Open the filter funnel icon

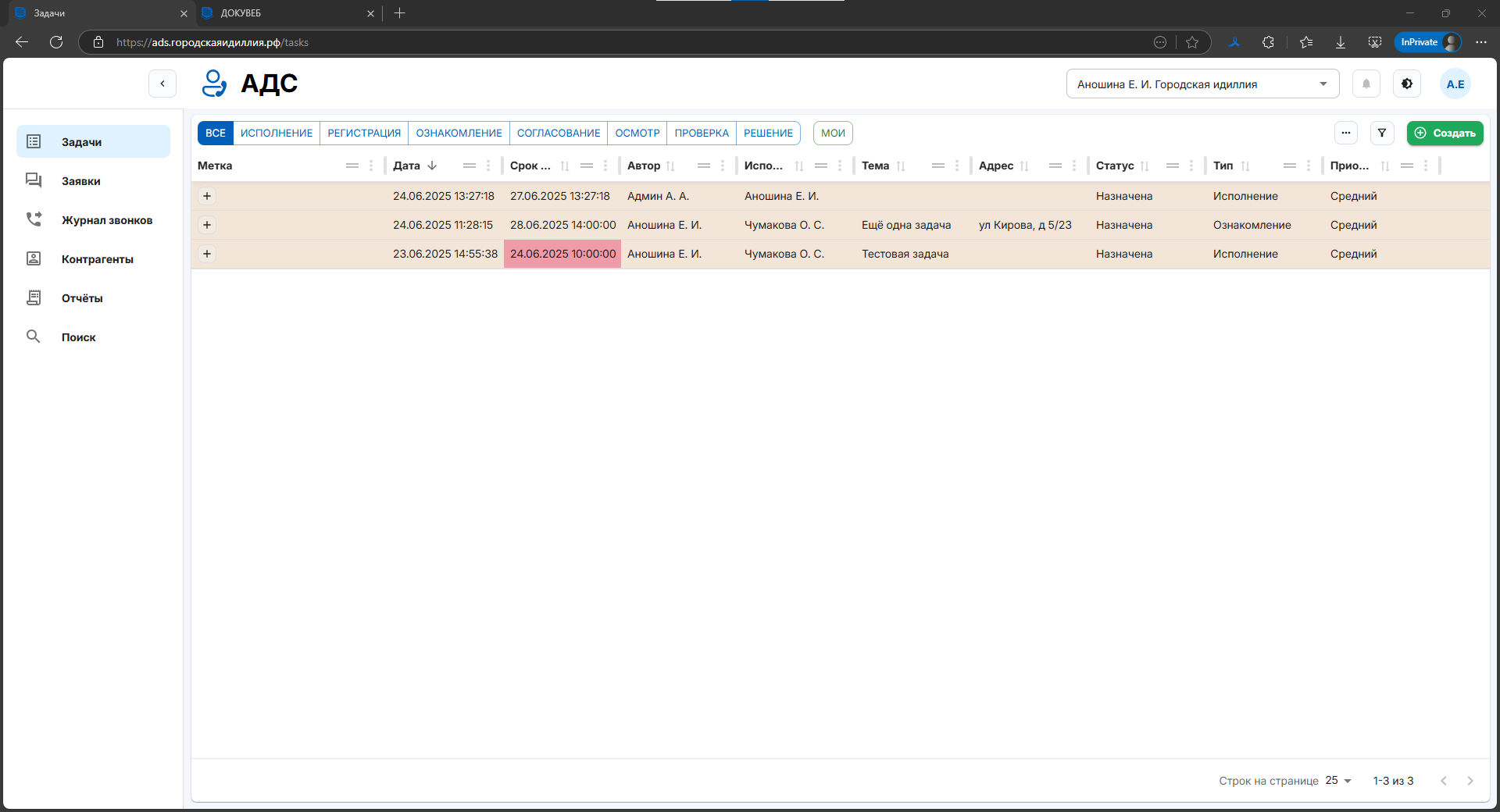pyautogui.click(x=1381, y=134)
